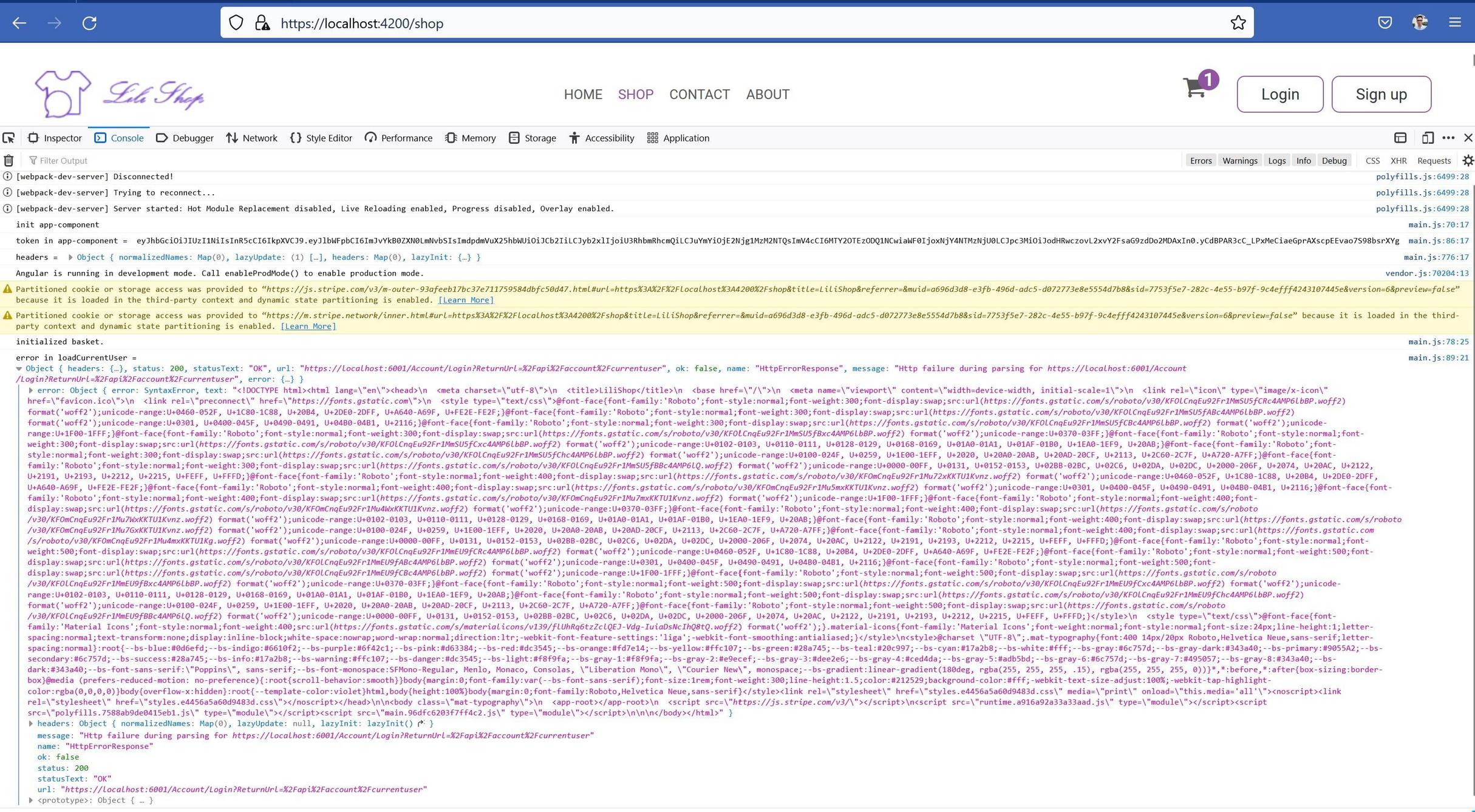Click the Sign up button

coord(1381,94)
